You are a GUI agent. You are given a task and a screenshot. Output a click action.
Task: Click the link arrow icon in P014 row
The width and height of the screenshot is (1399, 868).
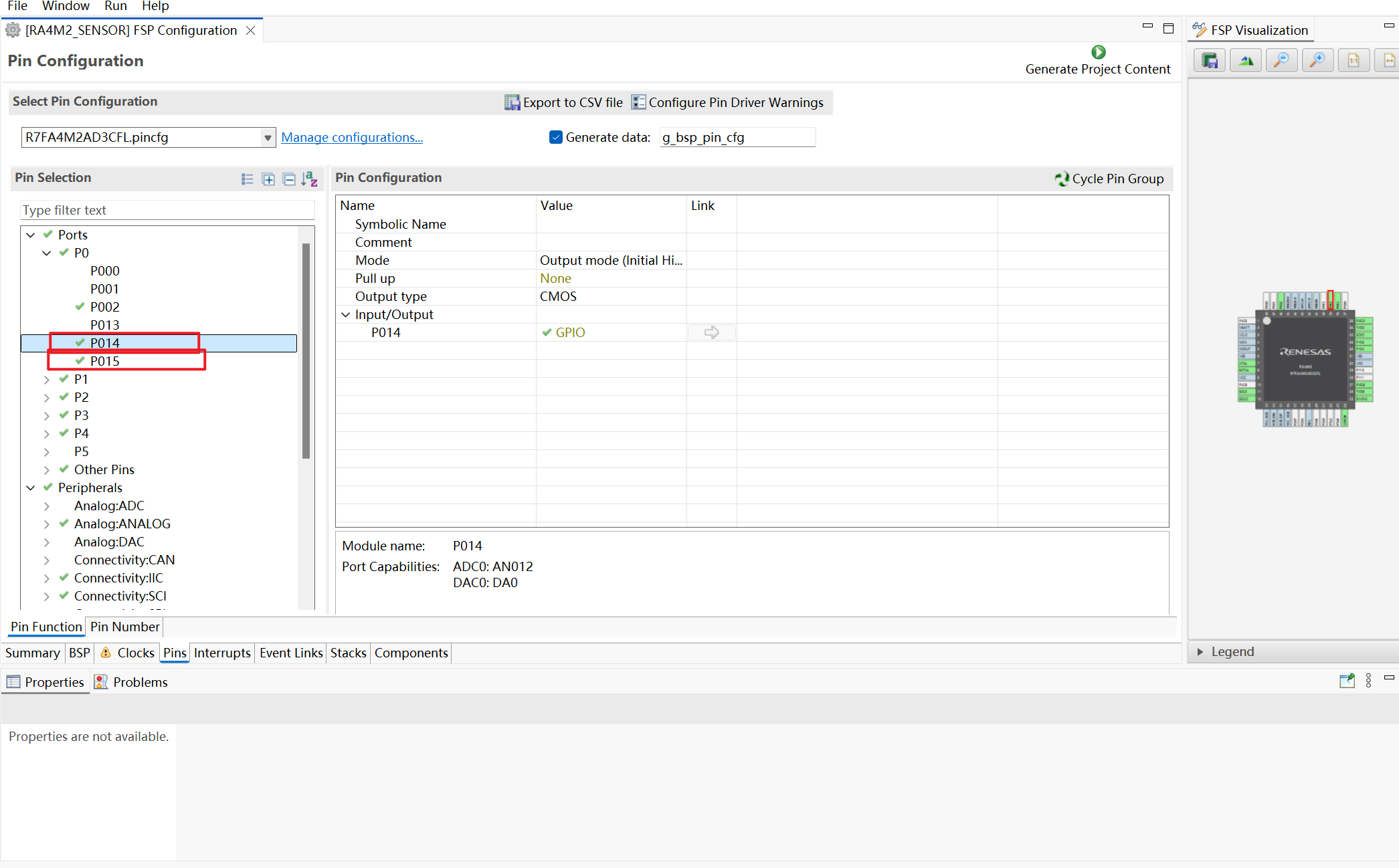coord(712,332)
